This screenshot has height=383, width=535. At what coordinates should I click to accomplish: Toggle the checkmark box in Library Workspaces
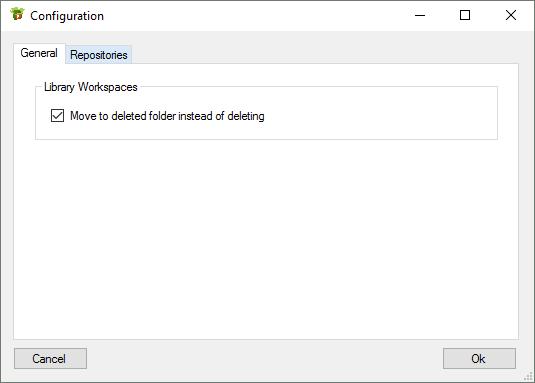pyautogui.click(x=57, y=116)
